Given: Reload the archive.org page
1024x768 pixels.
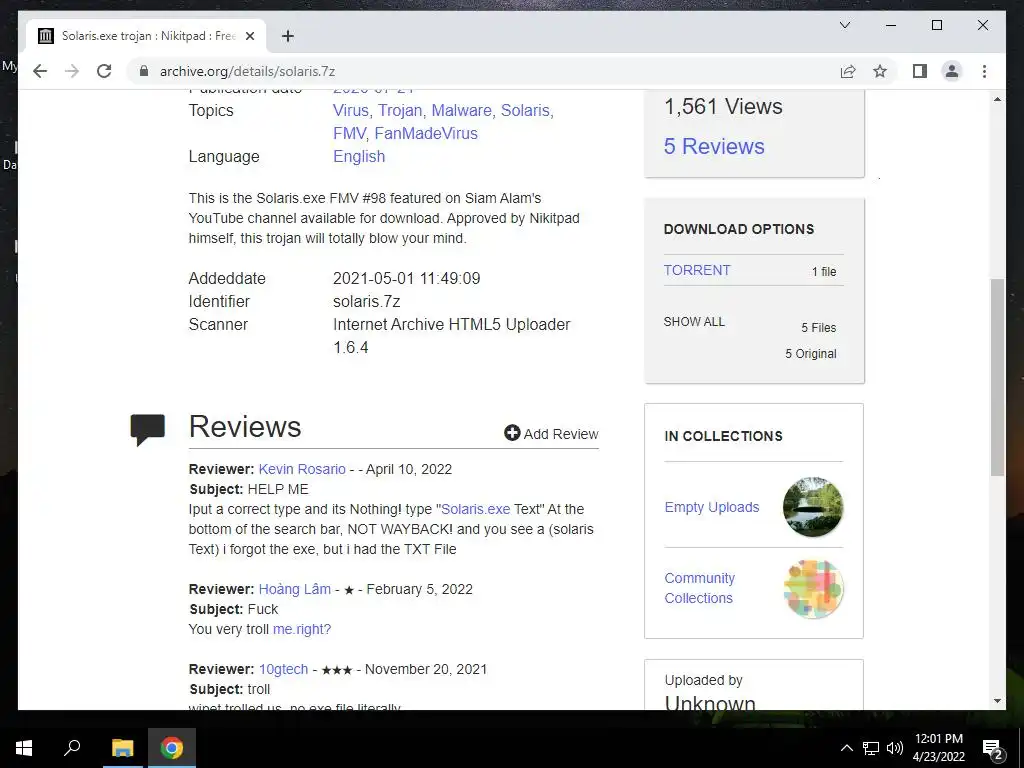Looking at the screenshot, I should coord(104,71).
